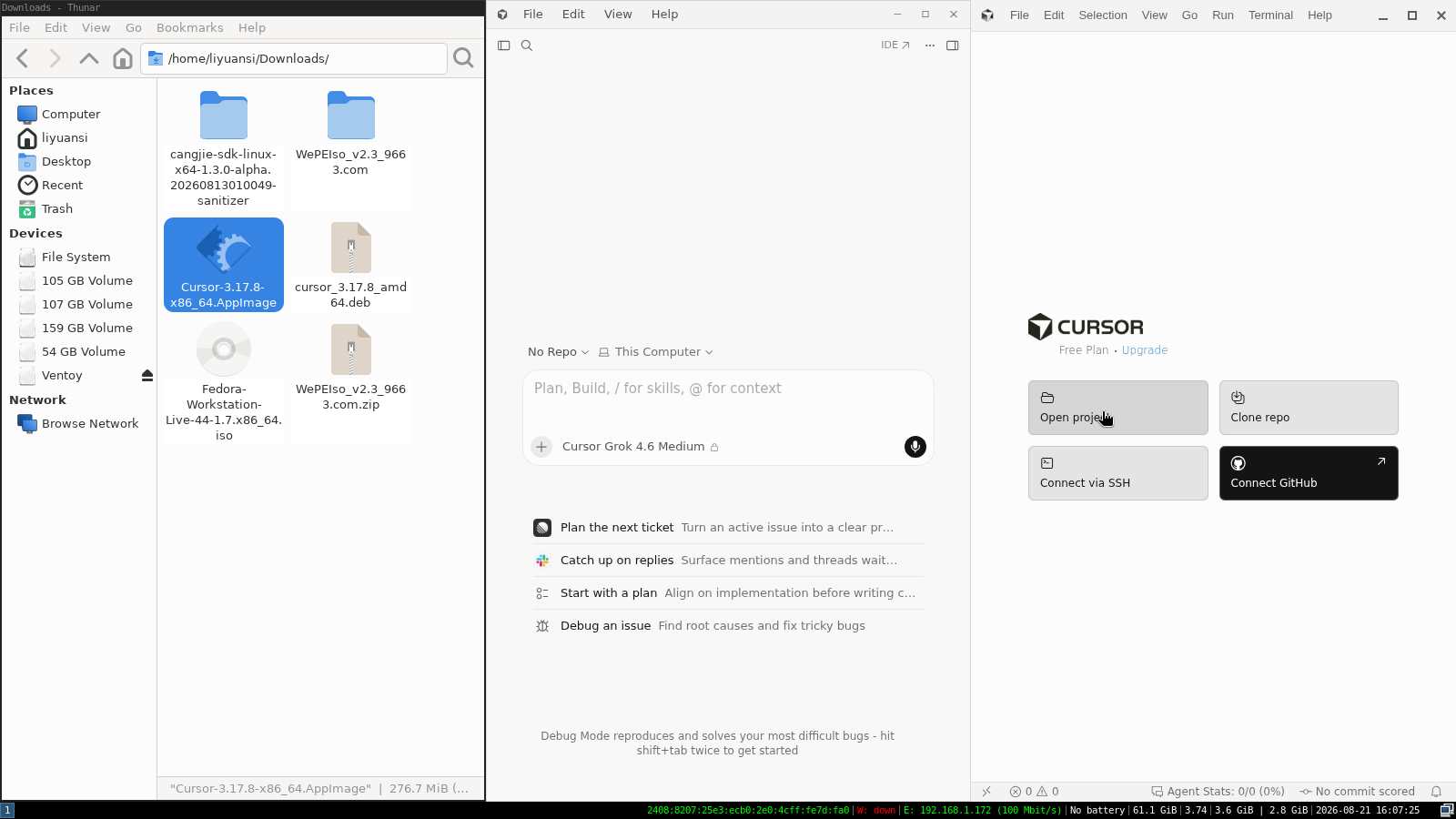Click Connect via SSH button
The image size is (1456, 819).
point(1118,473)
